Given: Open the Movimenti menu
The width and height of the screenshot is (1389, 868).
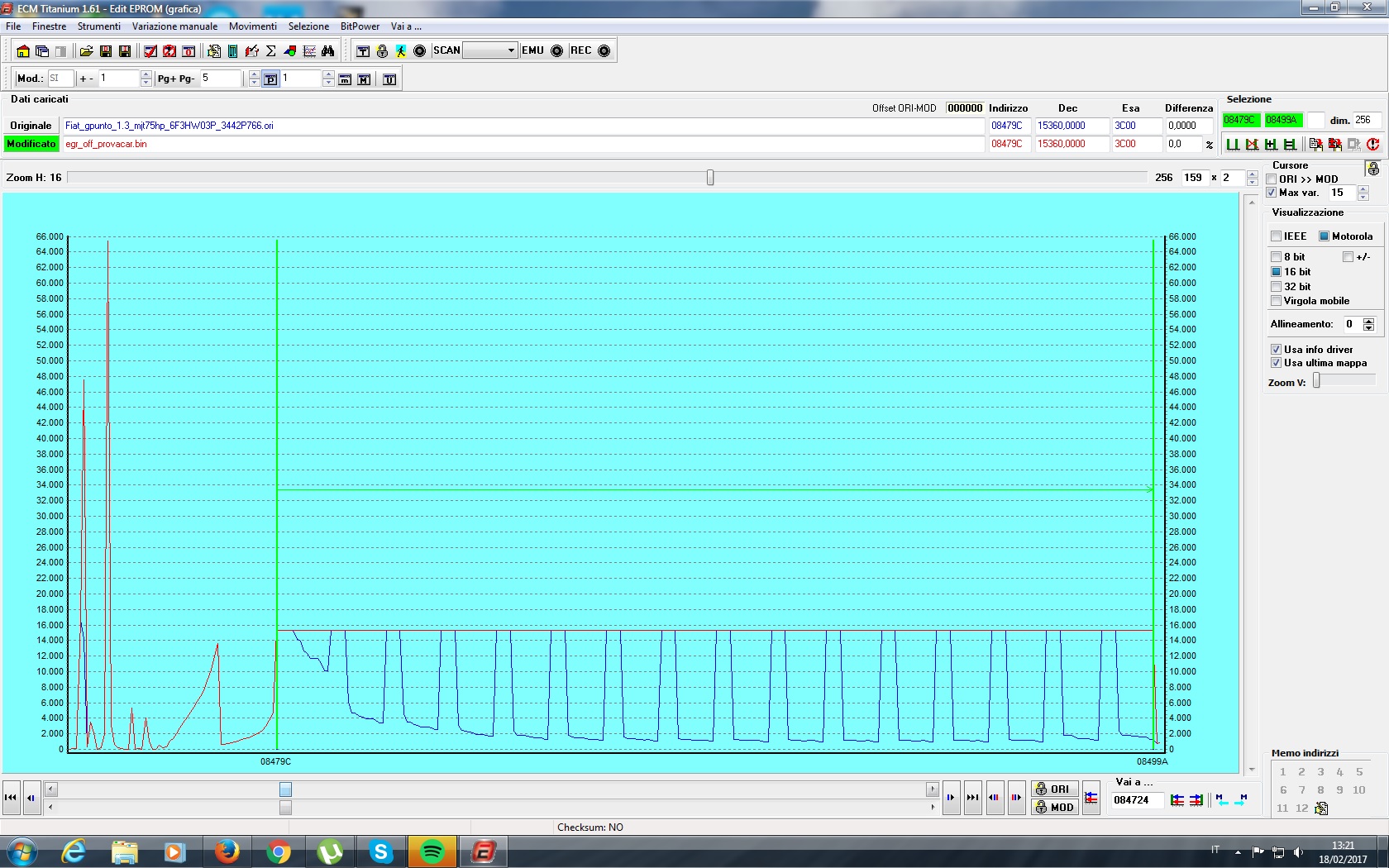Looking at the screenshot, I should [x=253, y=26].
